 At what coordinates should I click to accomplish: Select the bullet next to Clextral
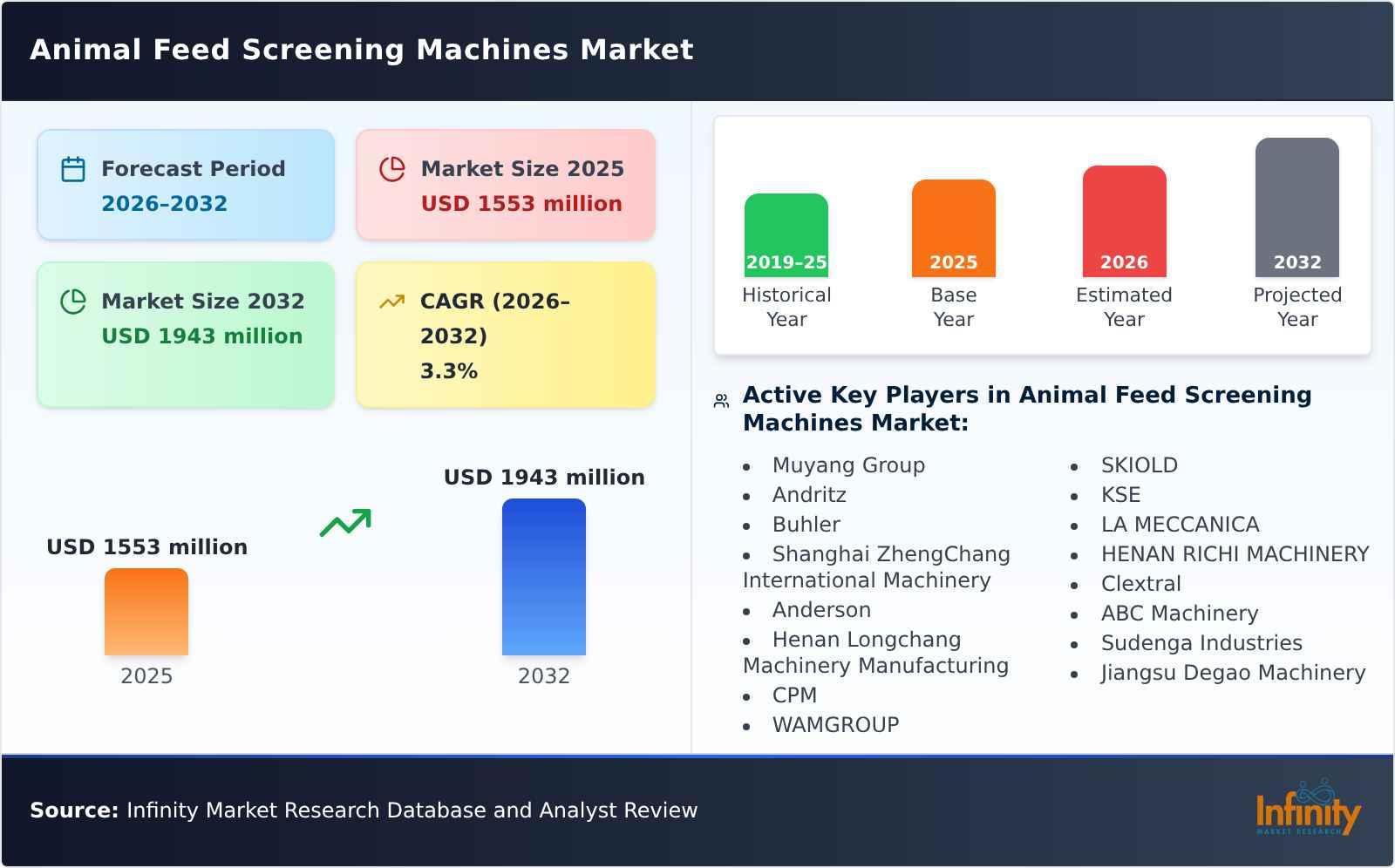pos(1076,585)
